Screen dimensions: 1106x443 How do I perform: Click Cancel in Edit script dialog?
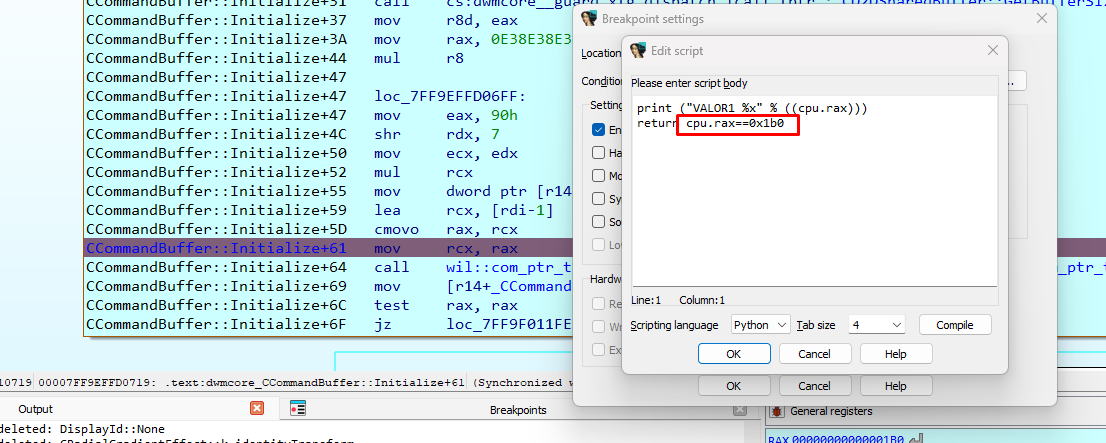point(815,354)
